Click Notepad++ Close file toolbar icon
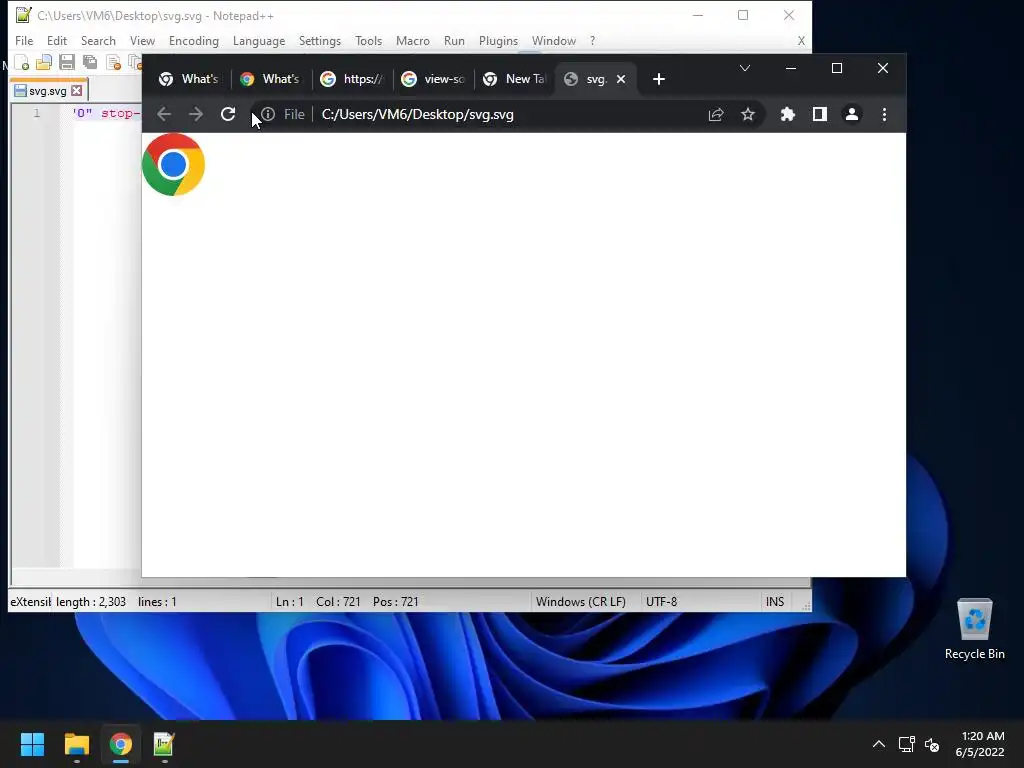Viewport: 1024px width, 768px height. (113, 63)
